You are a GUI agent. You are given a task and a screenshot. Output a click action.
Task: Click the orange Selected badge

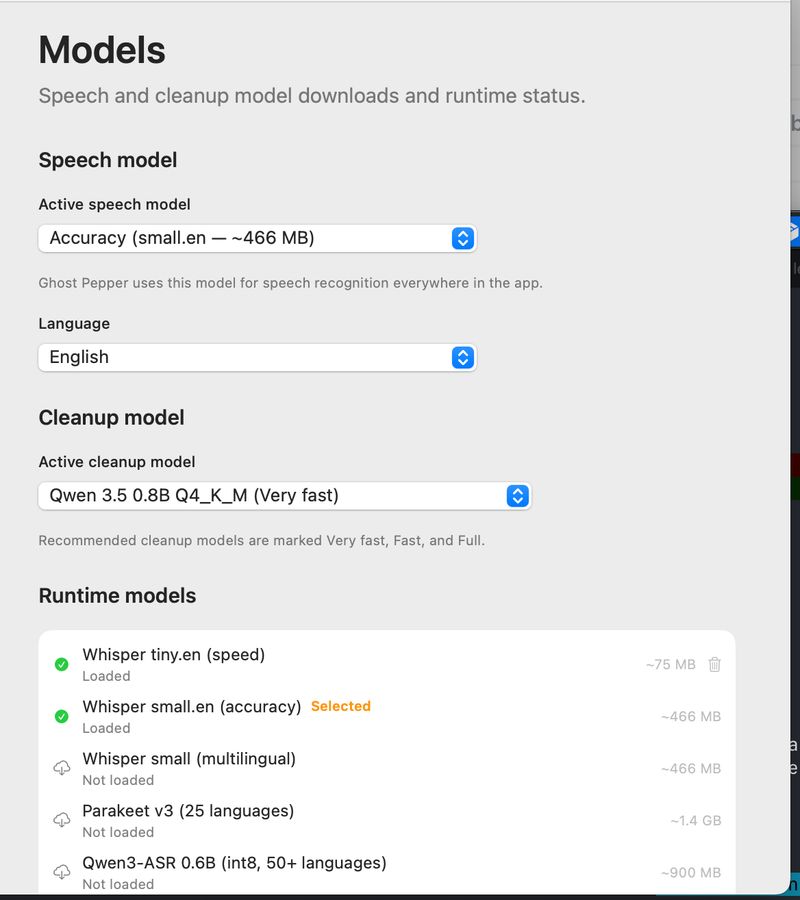tap(340, 706)
